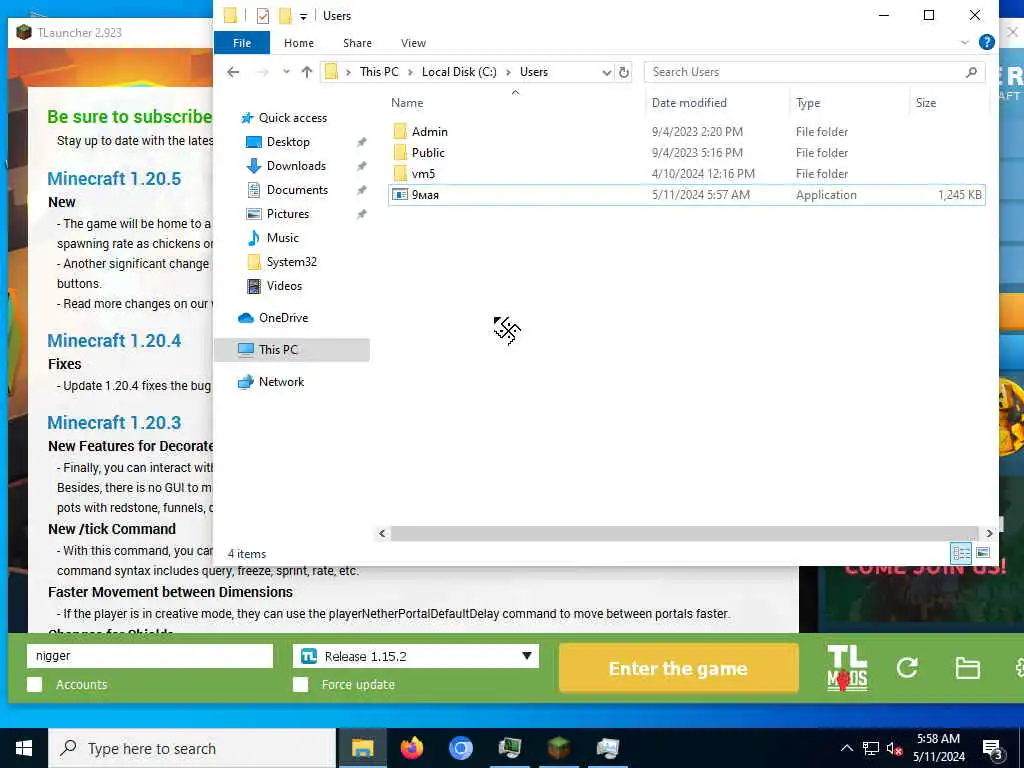Open Release 1.15.2 version dropdown

[416, 656]
